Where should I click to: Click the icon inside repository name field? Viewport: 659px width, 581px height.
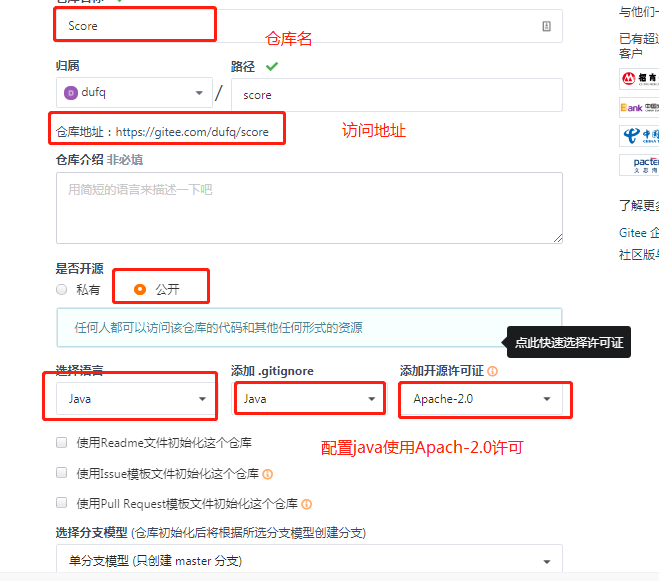(546, 26)
